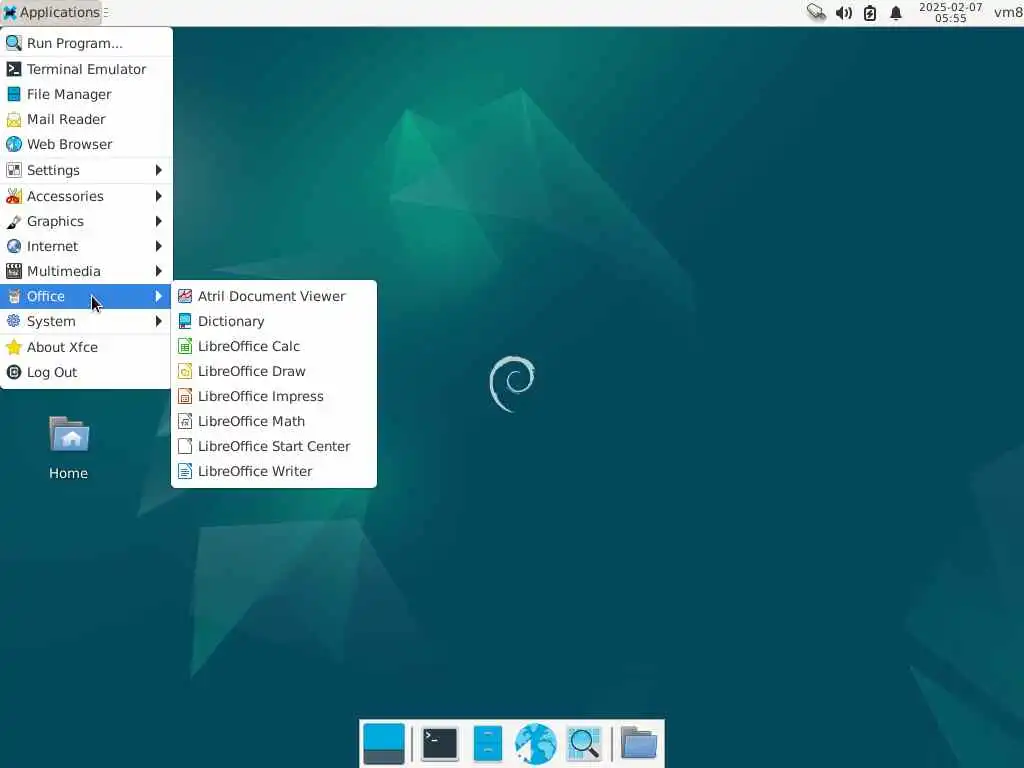1024x768 pixels.
Task: Click the System gear icon
Action: click(14, 321)
